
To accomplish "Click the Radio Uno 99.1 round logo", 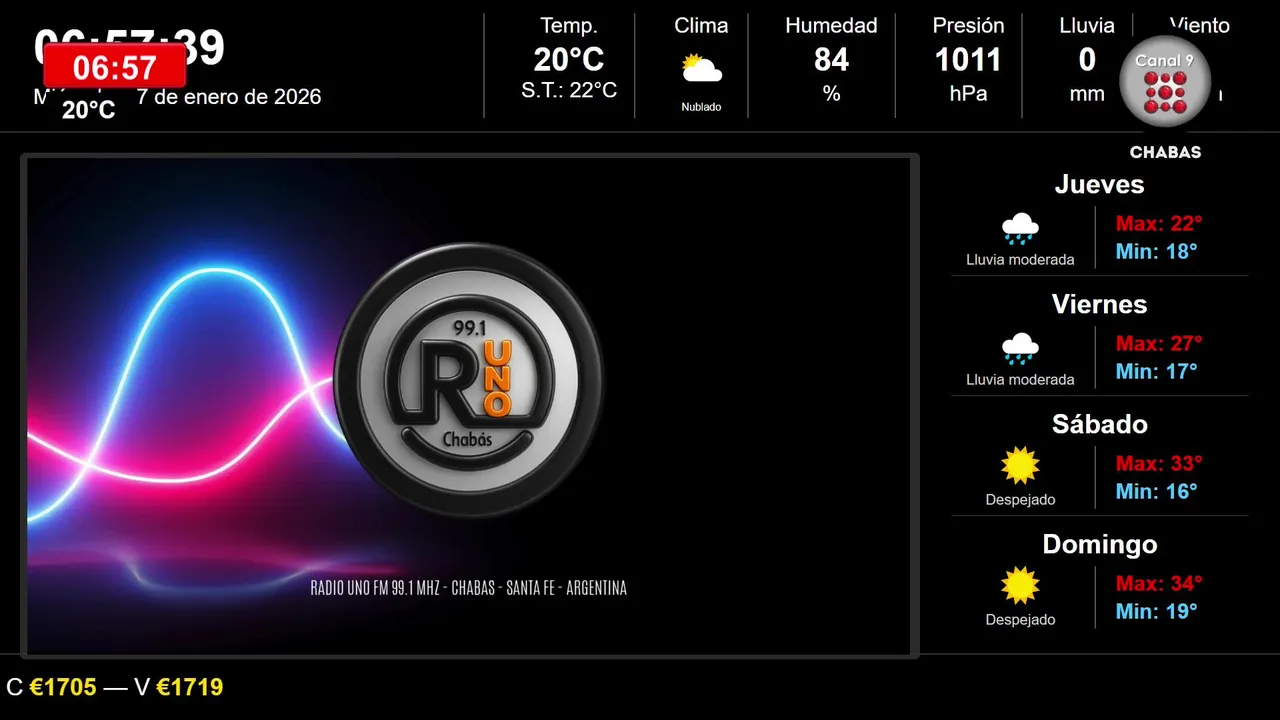I will (469, 380).
